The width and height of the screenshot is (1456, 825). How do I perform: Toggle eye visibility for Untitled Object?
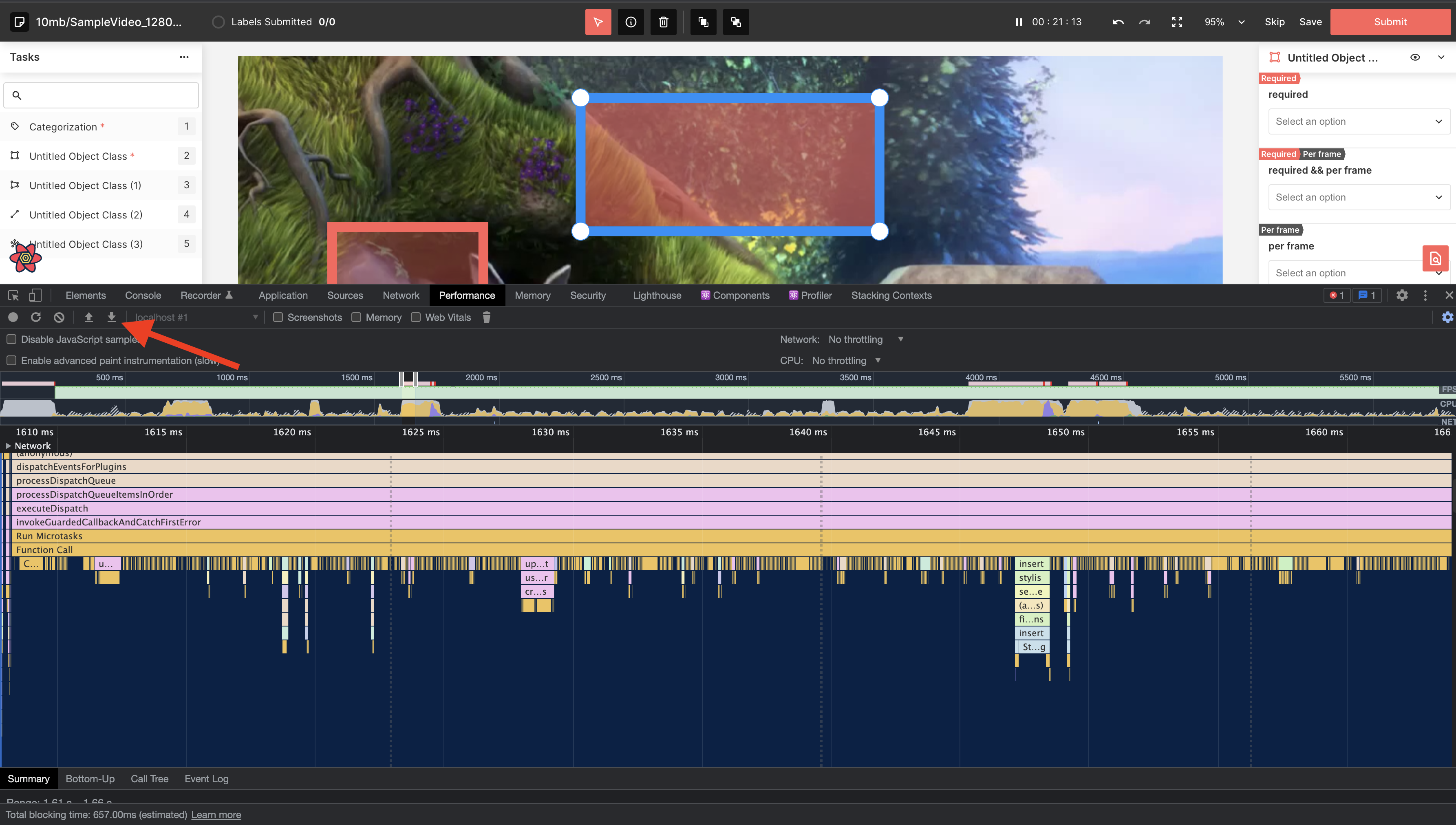[x=1415, y=57]
